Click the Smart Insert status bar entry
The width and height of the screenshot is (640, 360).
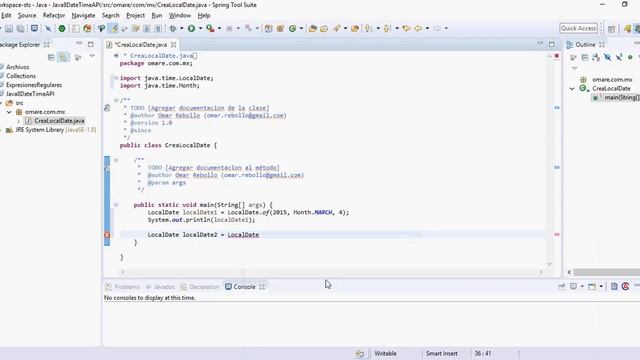point(442,353)
